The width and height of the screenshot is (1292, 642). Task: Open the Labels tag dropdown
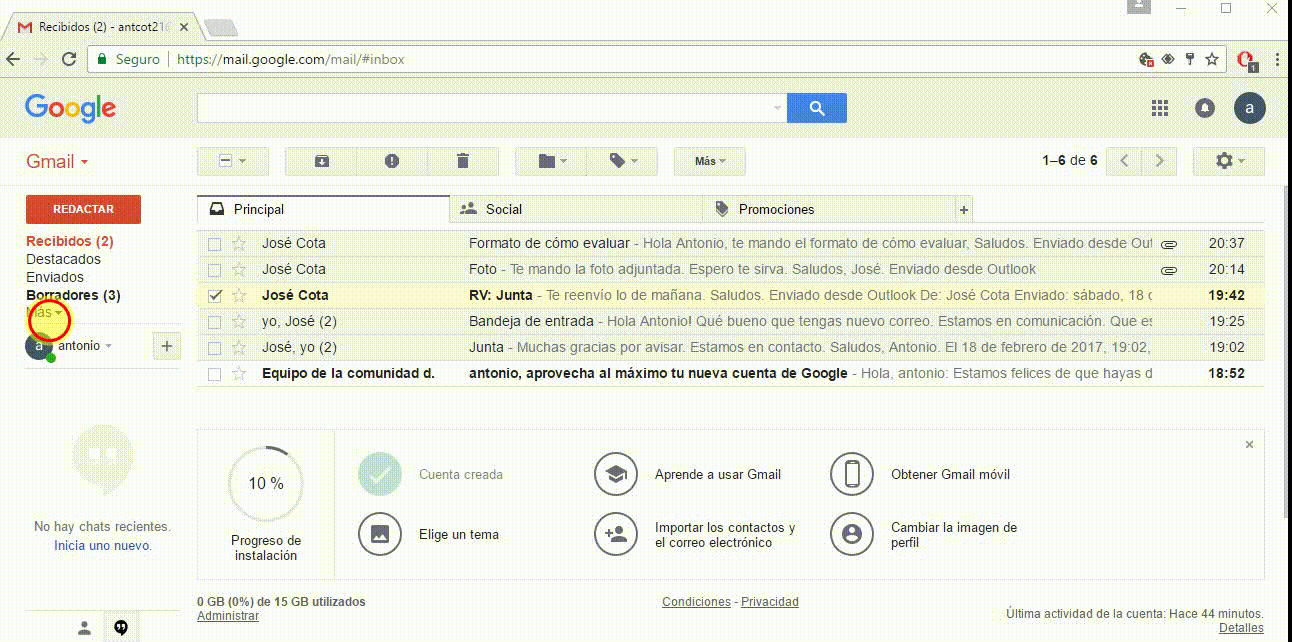click(621, 161)
